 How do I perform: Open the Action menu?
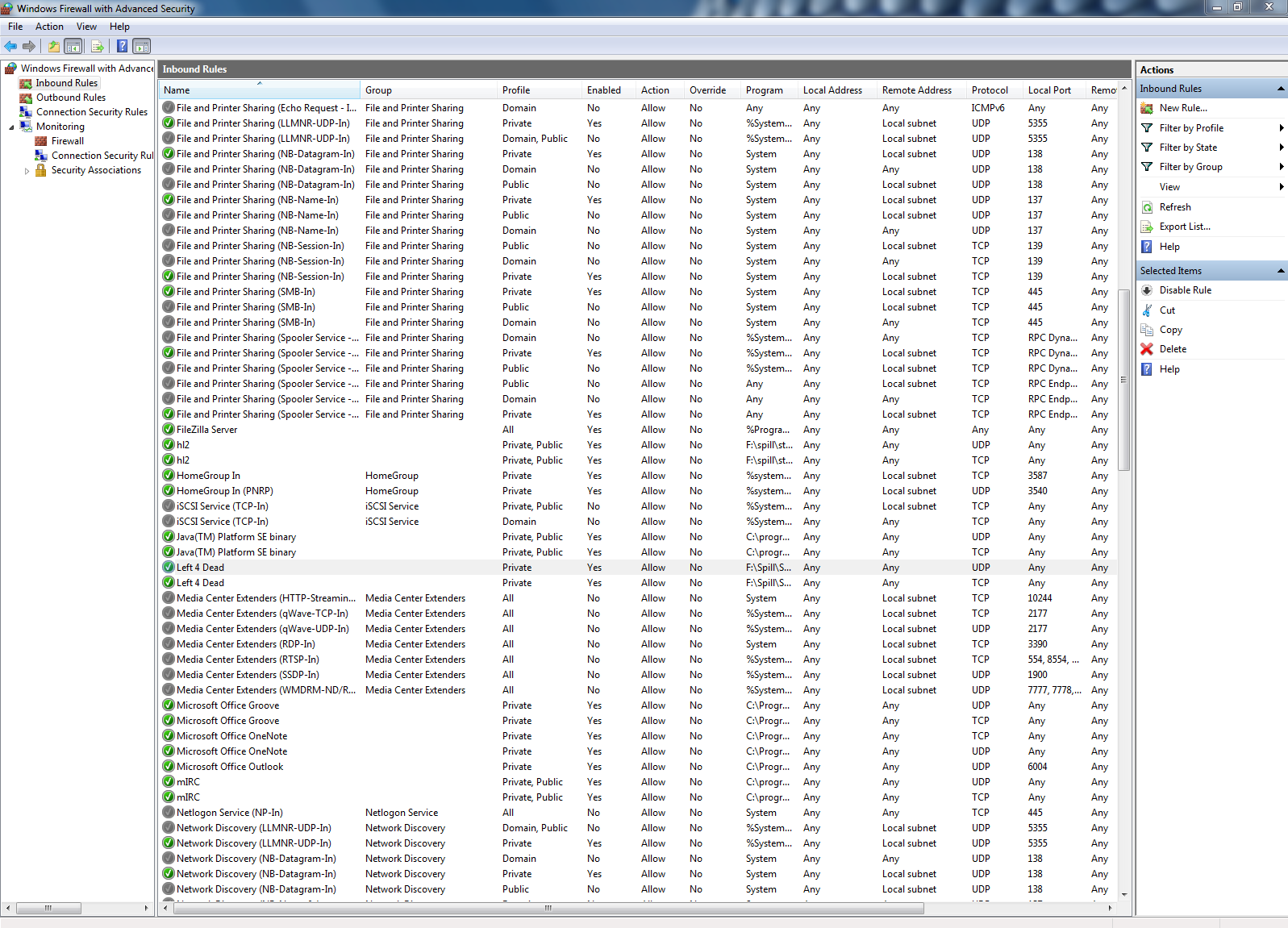click(x=49, y=27)
